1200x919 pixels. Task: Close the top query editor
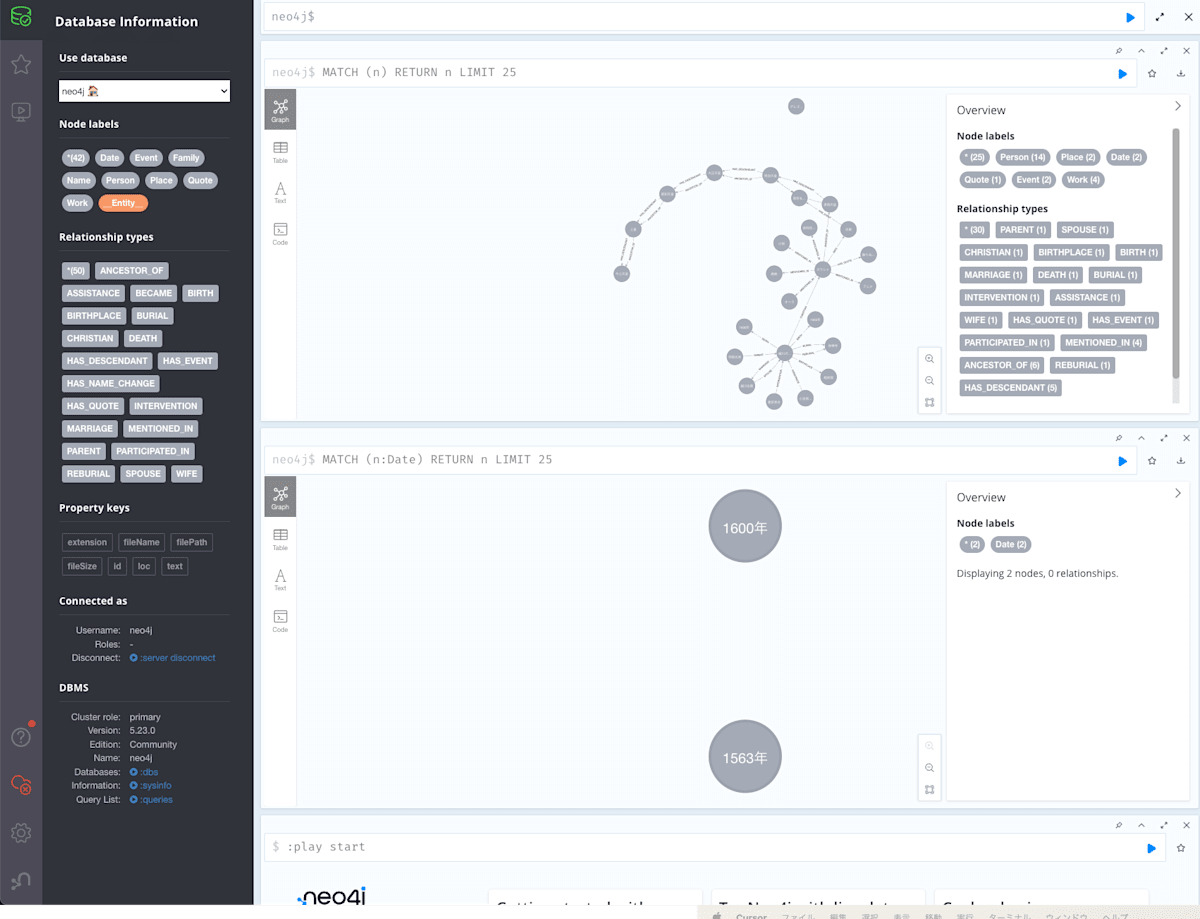click(1188, 17)
